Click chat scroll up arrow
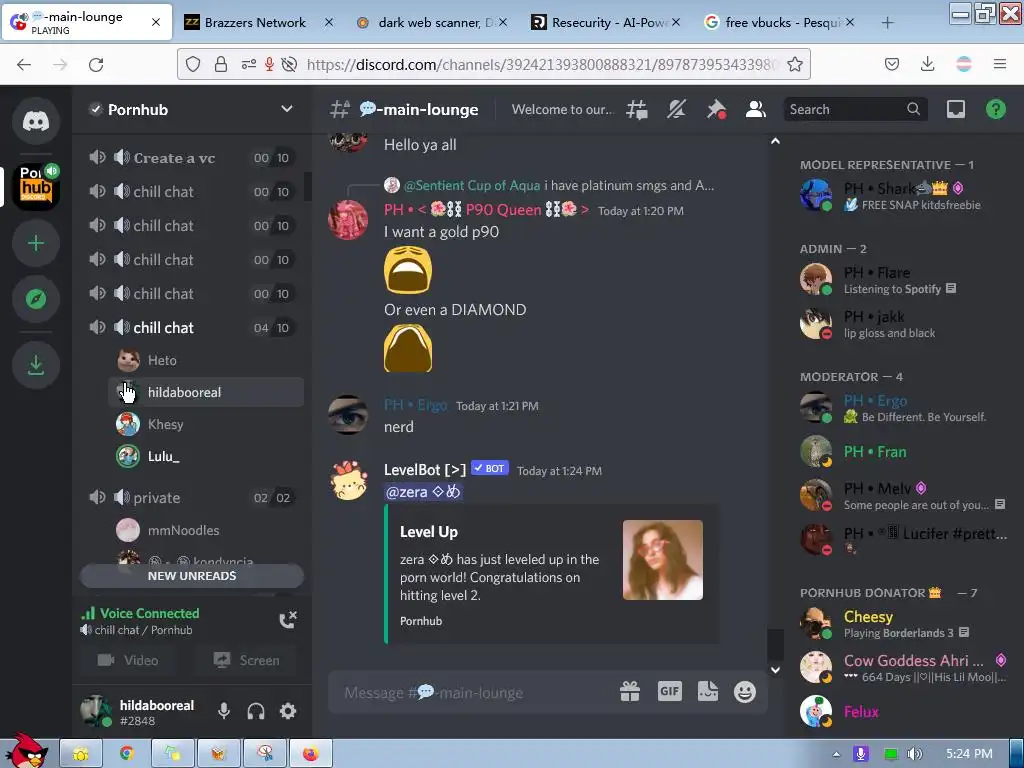 coord(775,141)
